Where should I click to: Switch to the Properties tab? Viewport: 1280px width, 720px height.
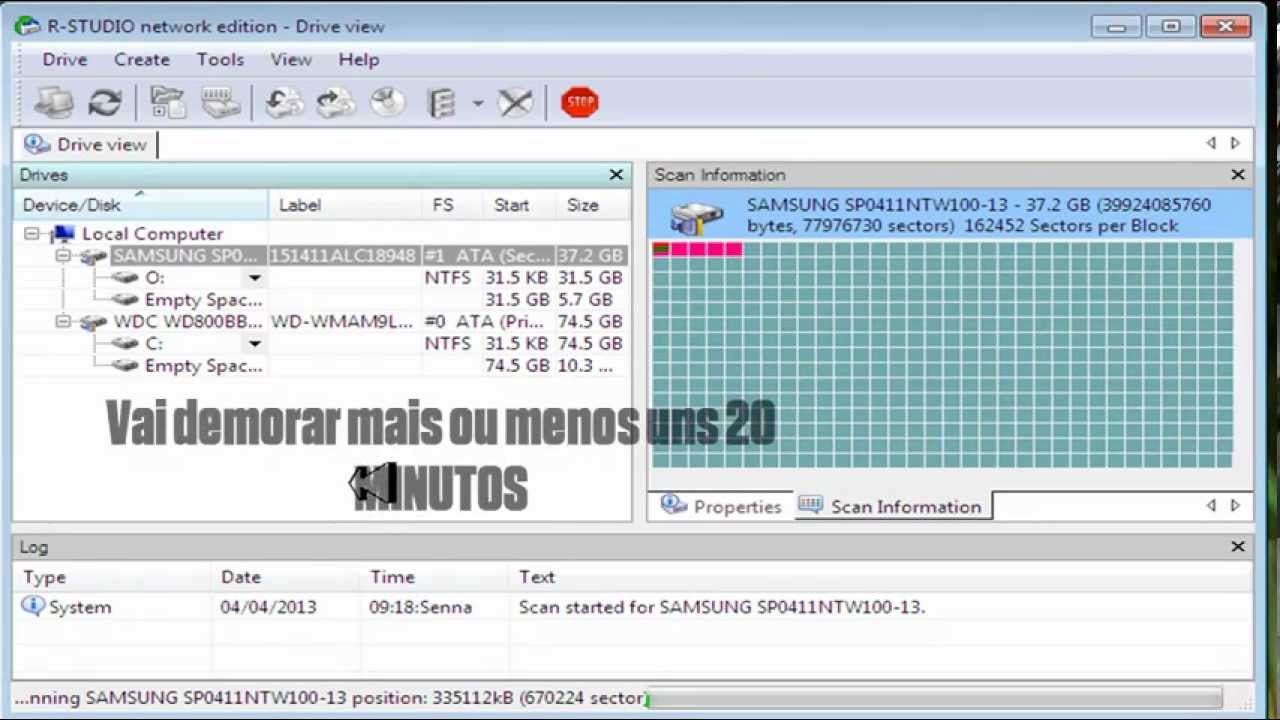tap(721, 507)
